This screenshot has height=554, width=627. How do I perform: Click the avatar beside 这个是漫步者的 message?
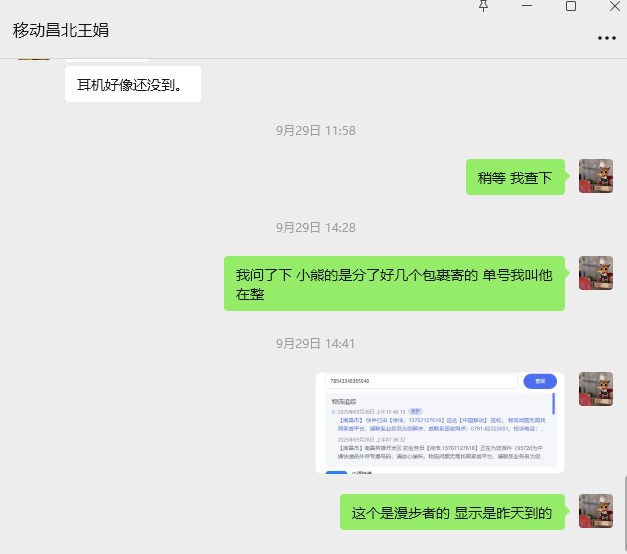(596, 510)
